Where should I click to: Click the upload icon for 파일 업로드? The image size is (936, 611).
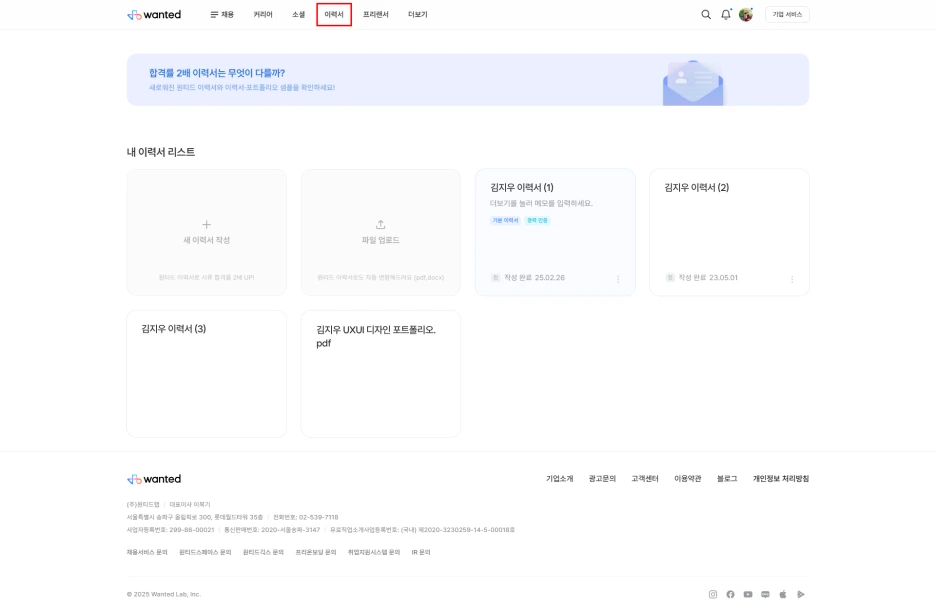pyautogui.click(x=380, y=224)
